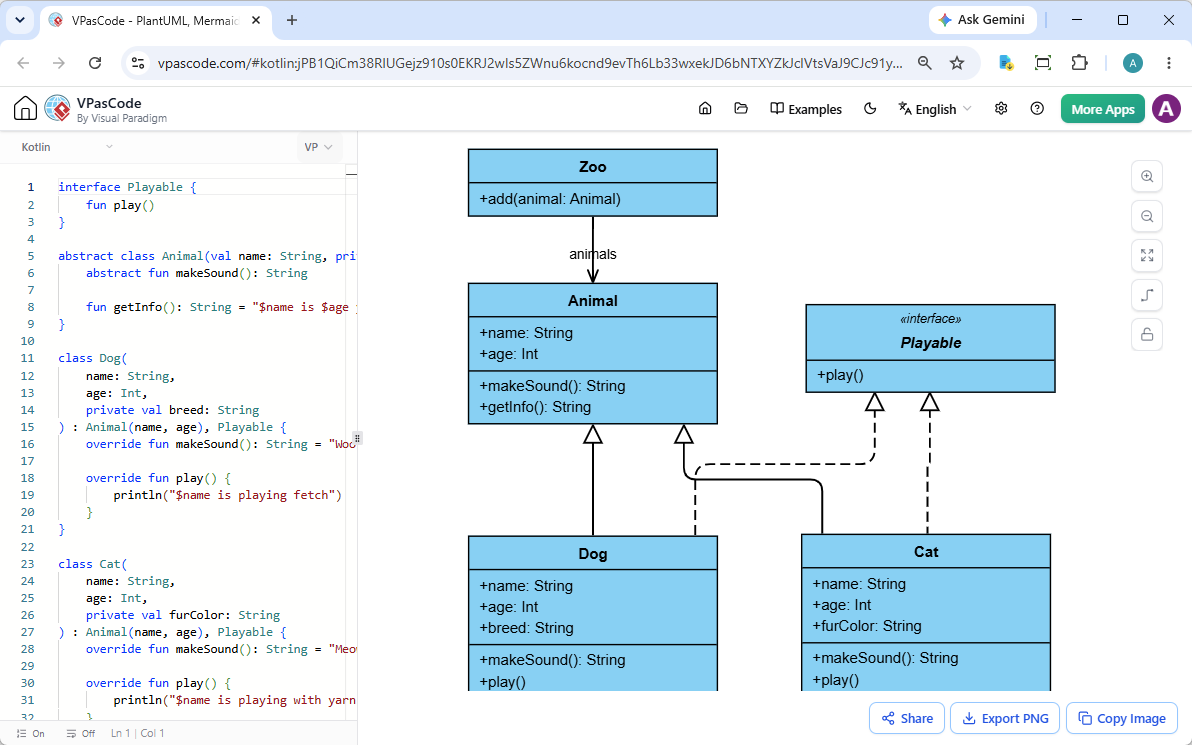The height and width of the screenshot is (745, 1192).
Task: Click code line 11 class Dog(
Action: (x=93, y=358)
